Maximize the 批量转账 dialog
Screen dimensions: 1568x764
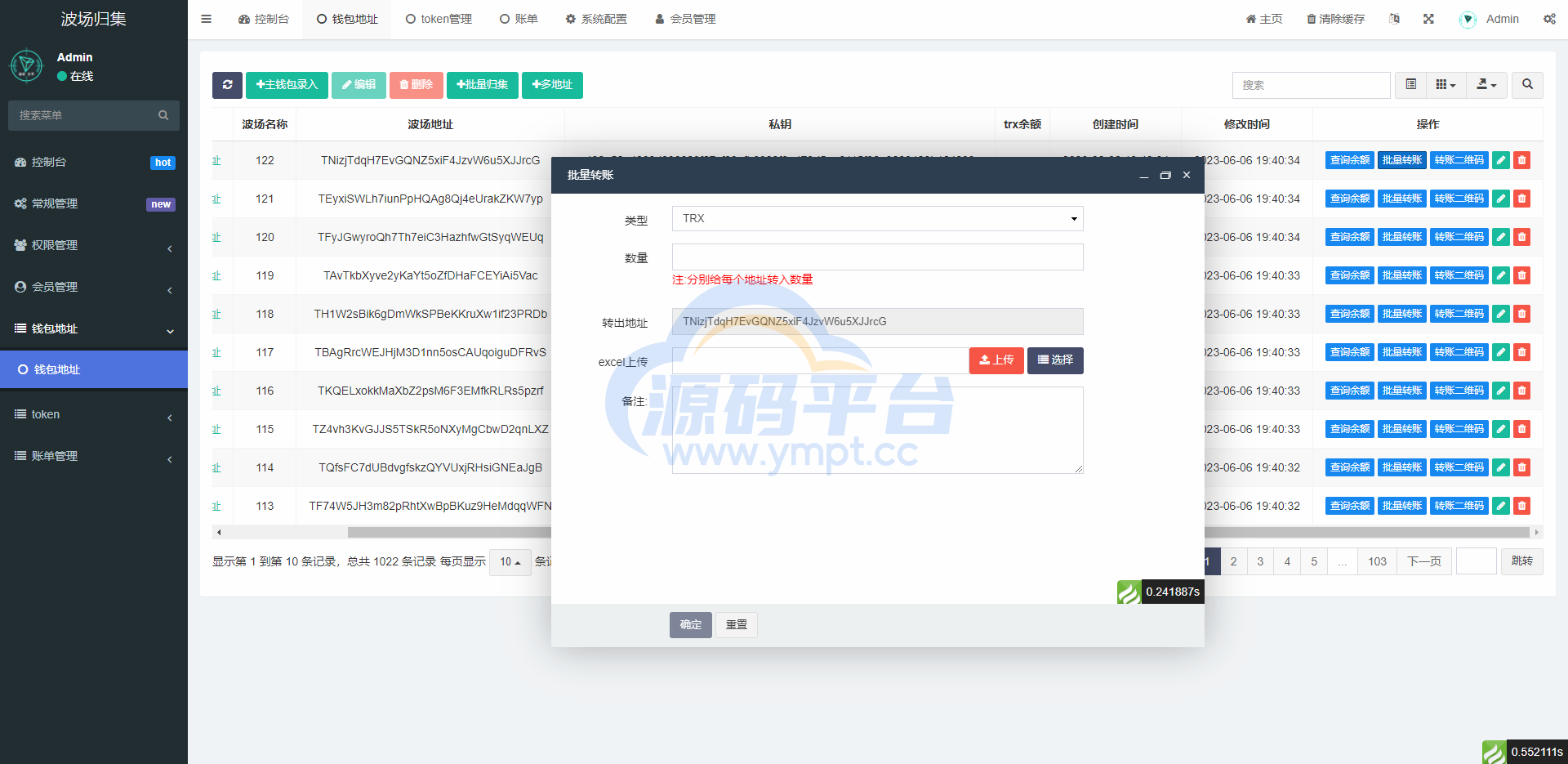coord(1165,176)
